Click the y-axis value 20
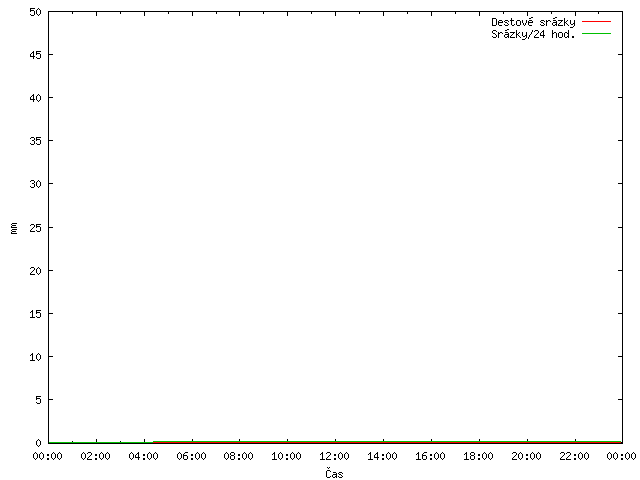 click(36, 271)
